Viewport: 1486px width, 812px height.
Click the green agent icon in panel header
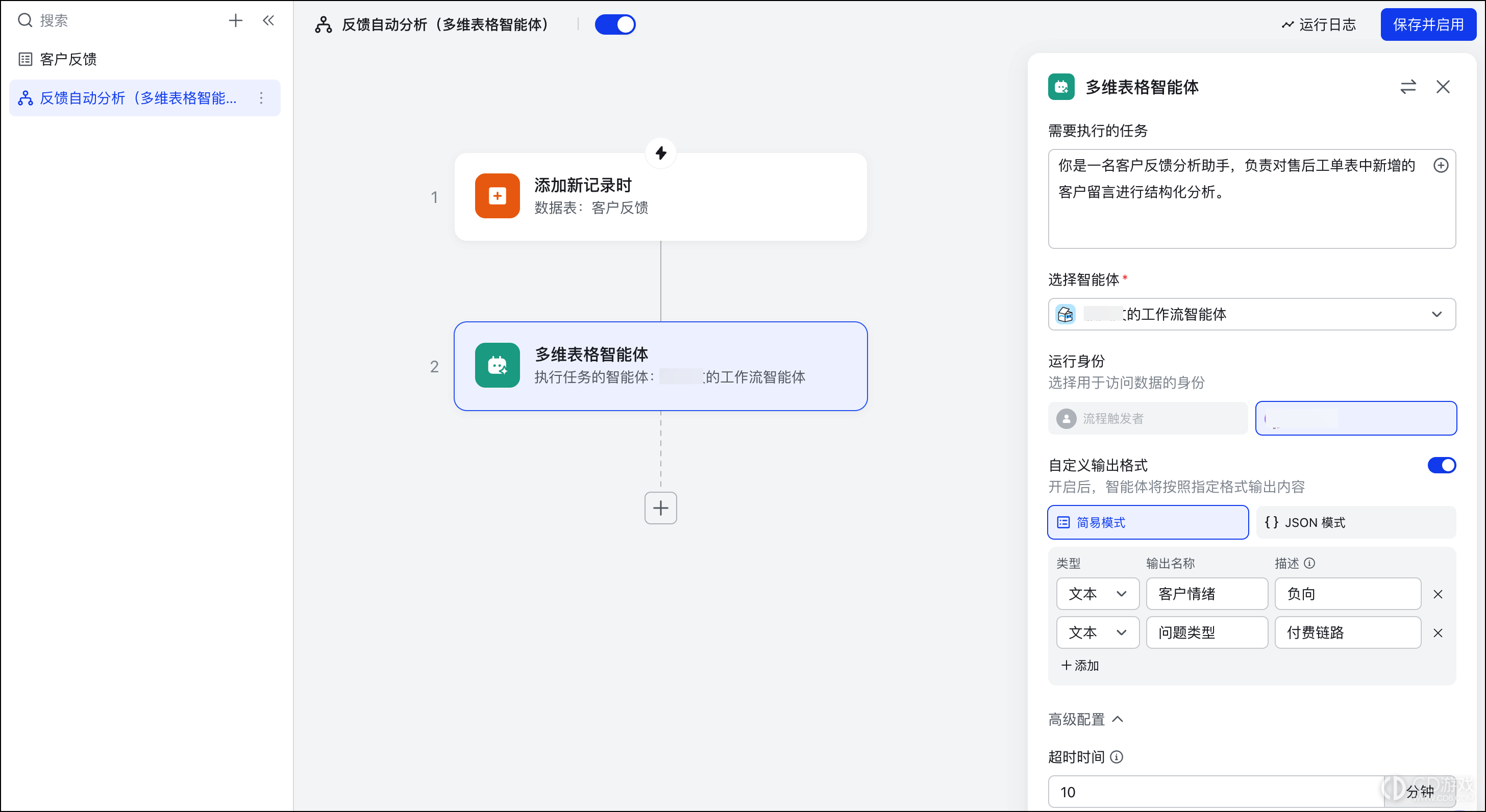tap(1061, 87)
